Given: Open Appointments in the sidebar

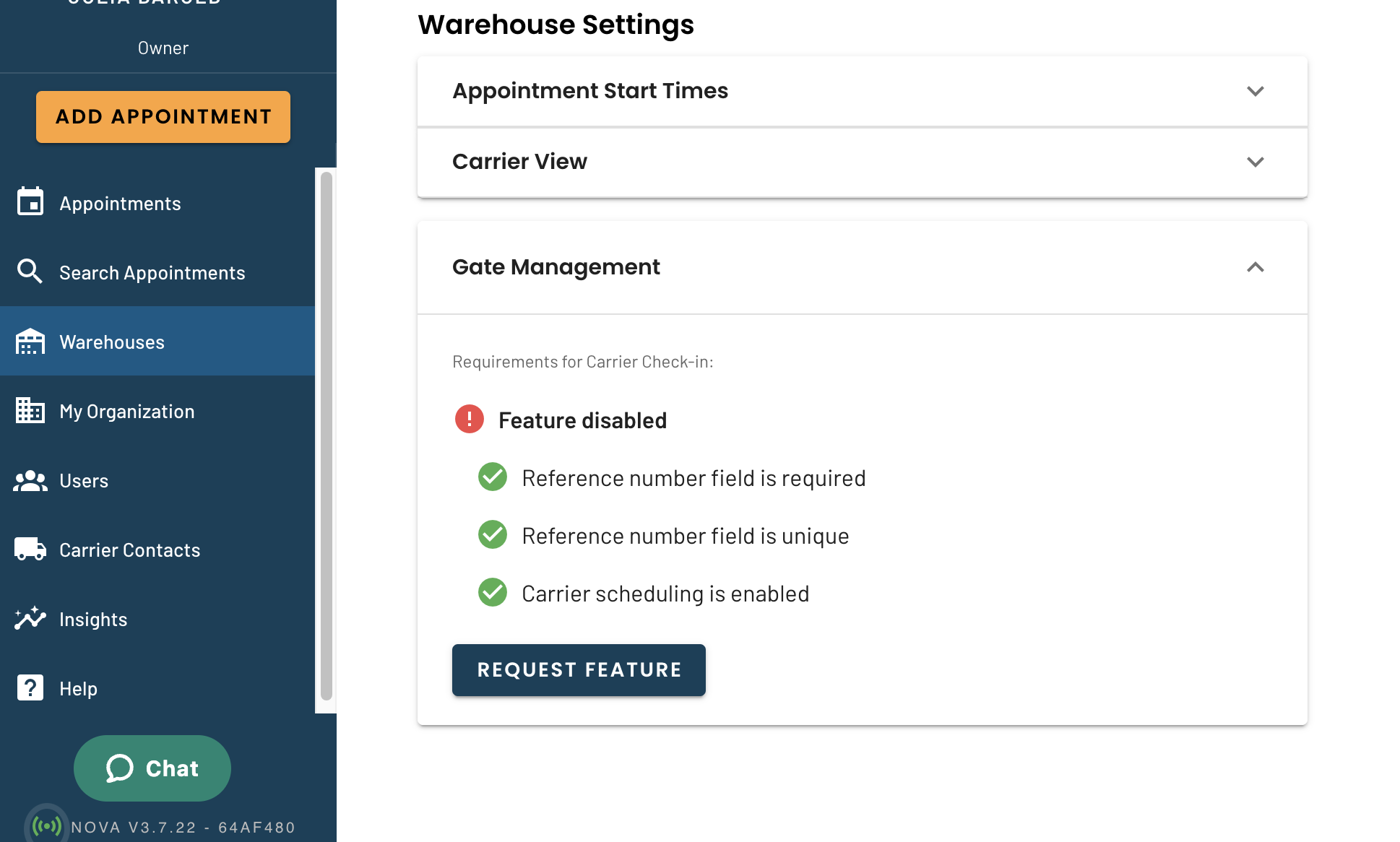Looking at the screenshot, I should 157,203.
